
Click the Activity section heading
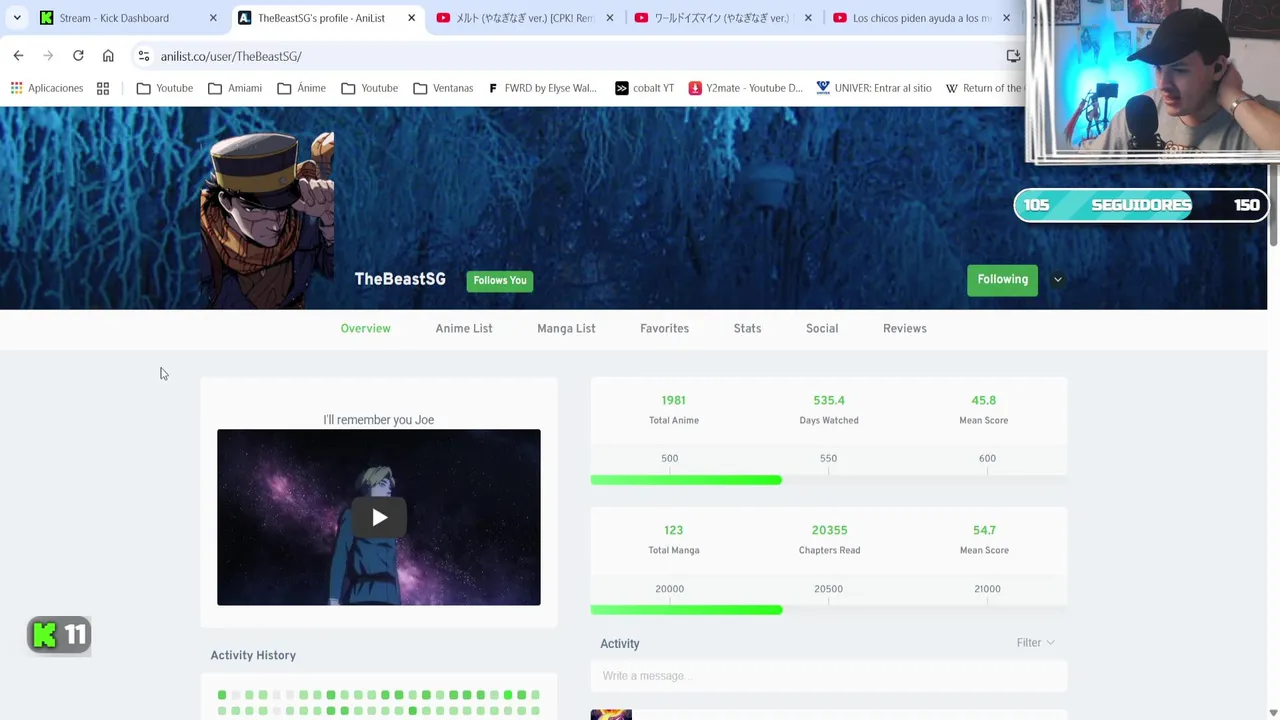pyautogui.click(x=620, y=644)
